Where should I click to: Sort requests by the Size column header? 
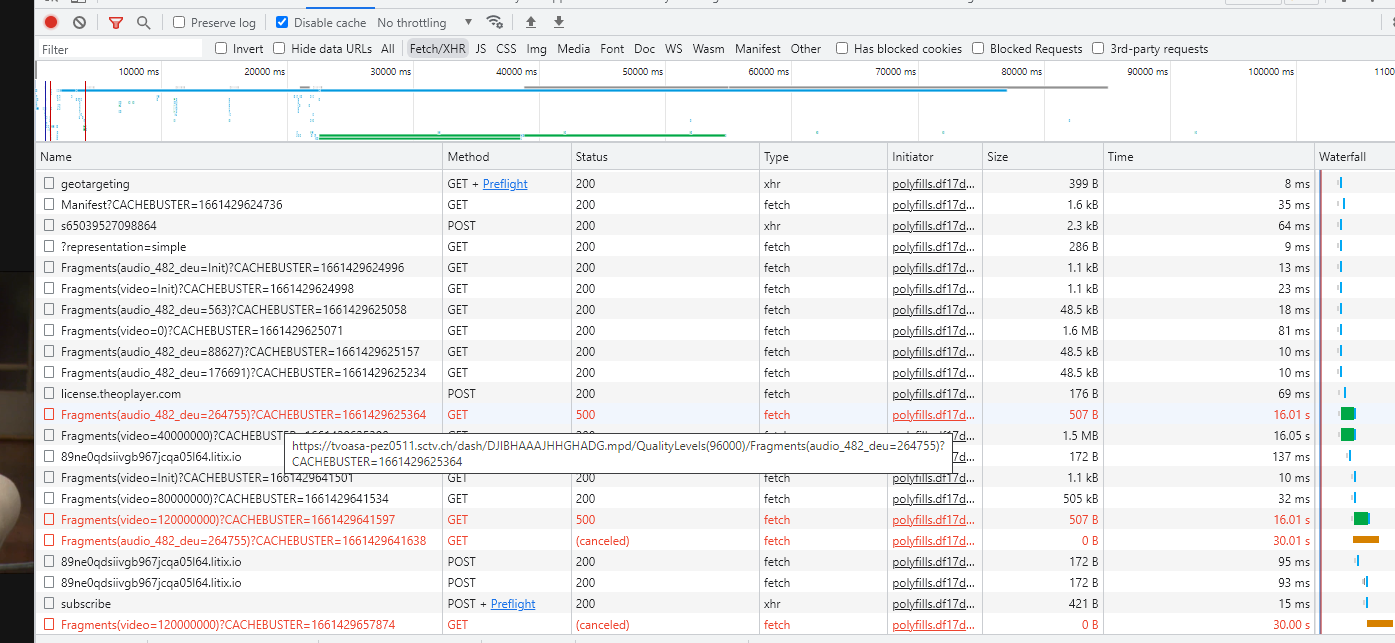[997, 157]
